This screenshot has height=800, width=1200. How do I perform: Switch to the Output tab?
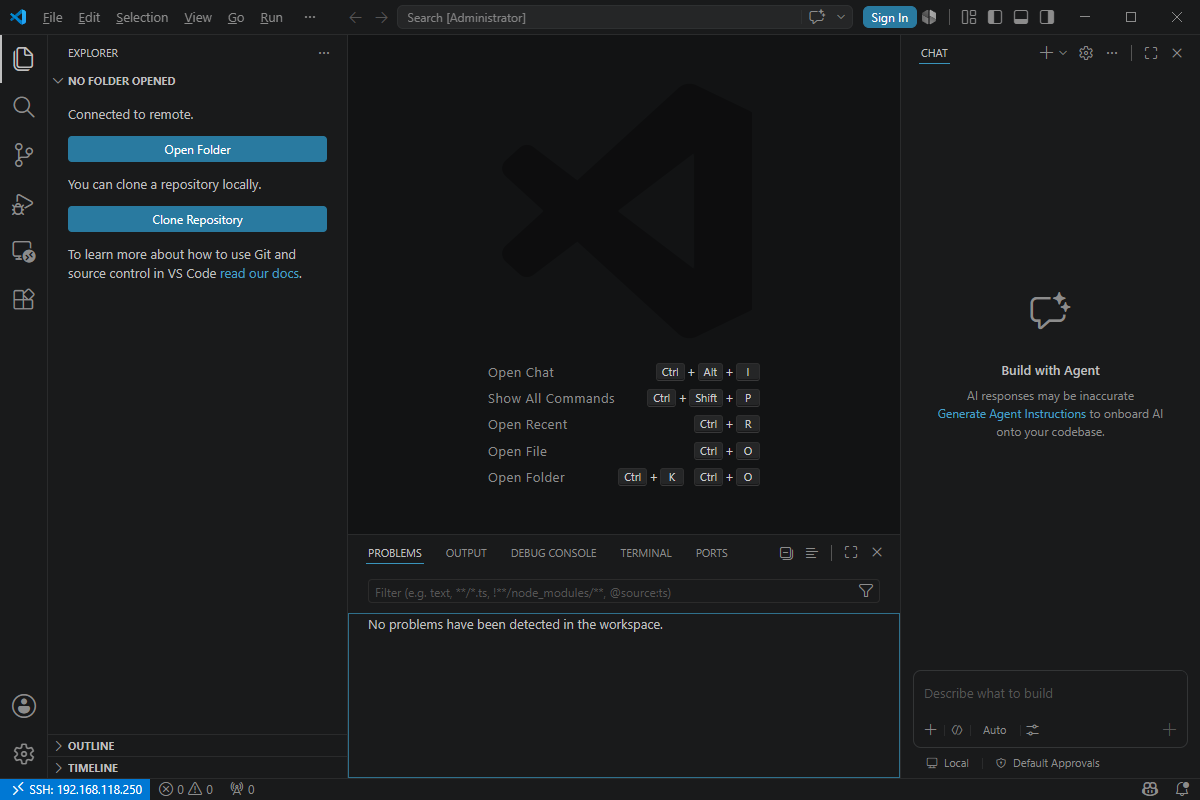pos(466,553)
